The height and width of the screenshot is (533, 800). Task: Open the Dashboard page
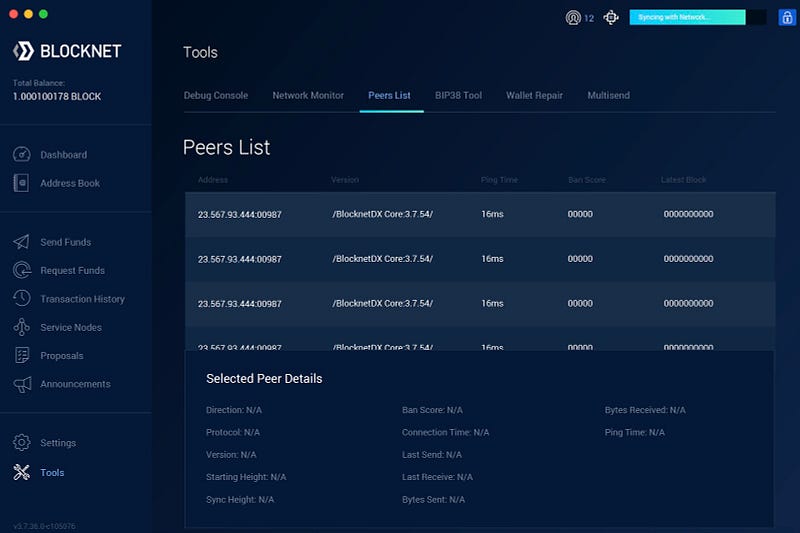(x=64, y=155)
